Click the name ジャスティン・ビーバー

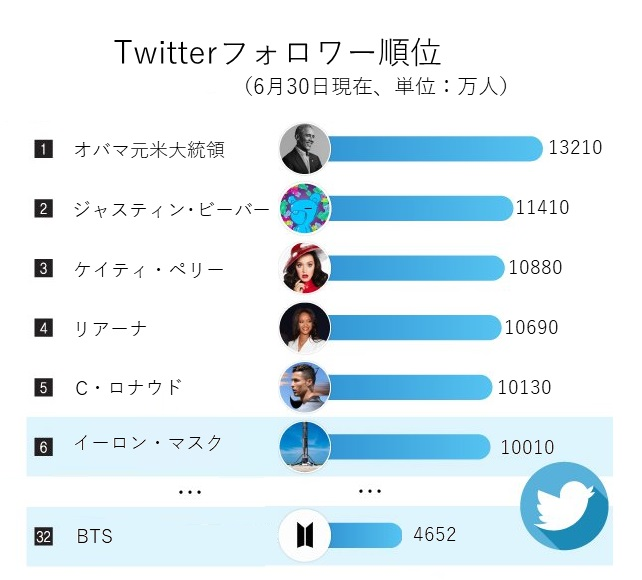click(x=172, y=210)
